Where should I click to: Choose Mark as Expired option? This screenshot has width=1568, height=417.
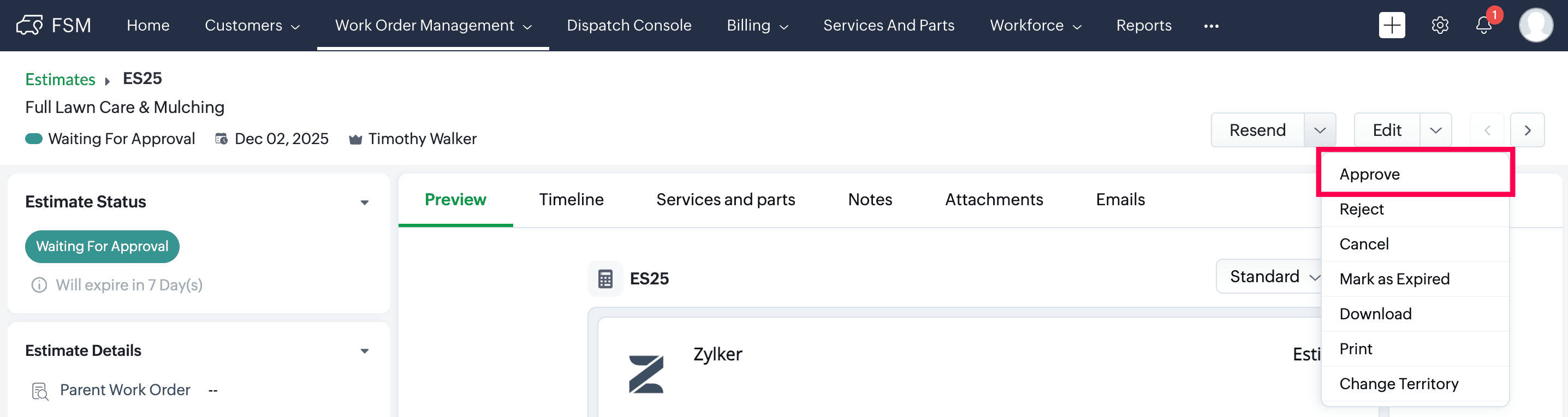[1394, 279]
